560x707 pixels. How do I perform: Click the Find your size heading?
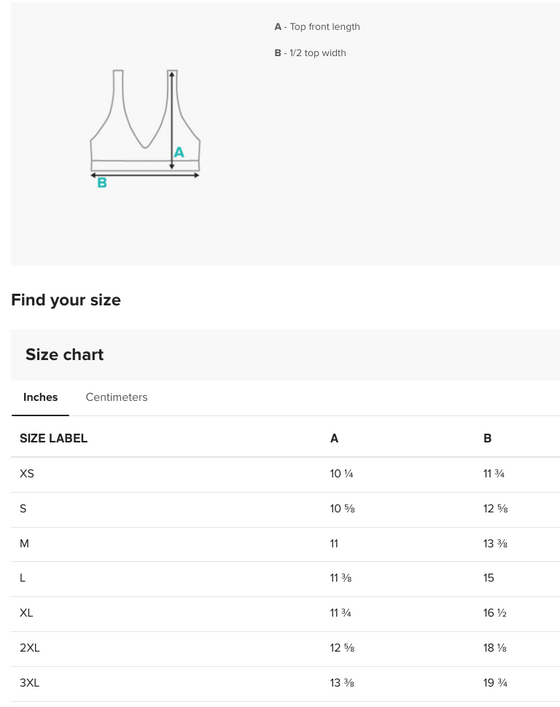coord(66,300)
